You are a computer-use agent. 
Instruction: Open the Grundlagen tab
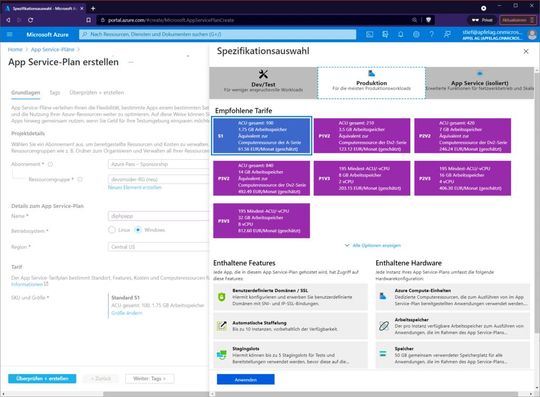pyautogui.click(x=25, y=93)
